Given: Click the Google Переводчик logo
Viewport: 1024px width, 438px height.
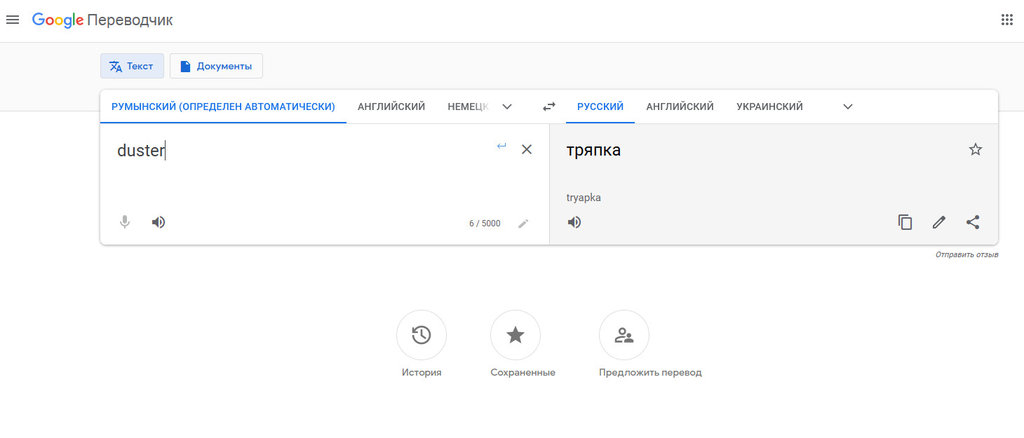Looking at the screenshot, I should (103, 20).
